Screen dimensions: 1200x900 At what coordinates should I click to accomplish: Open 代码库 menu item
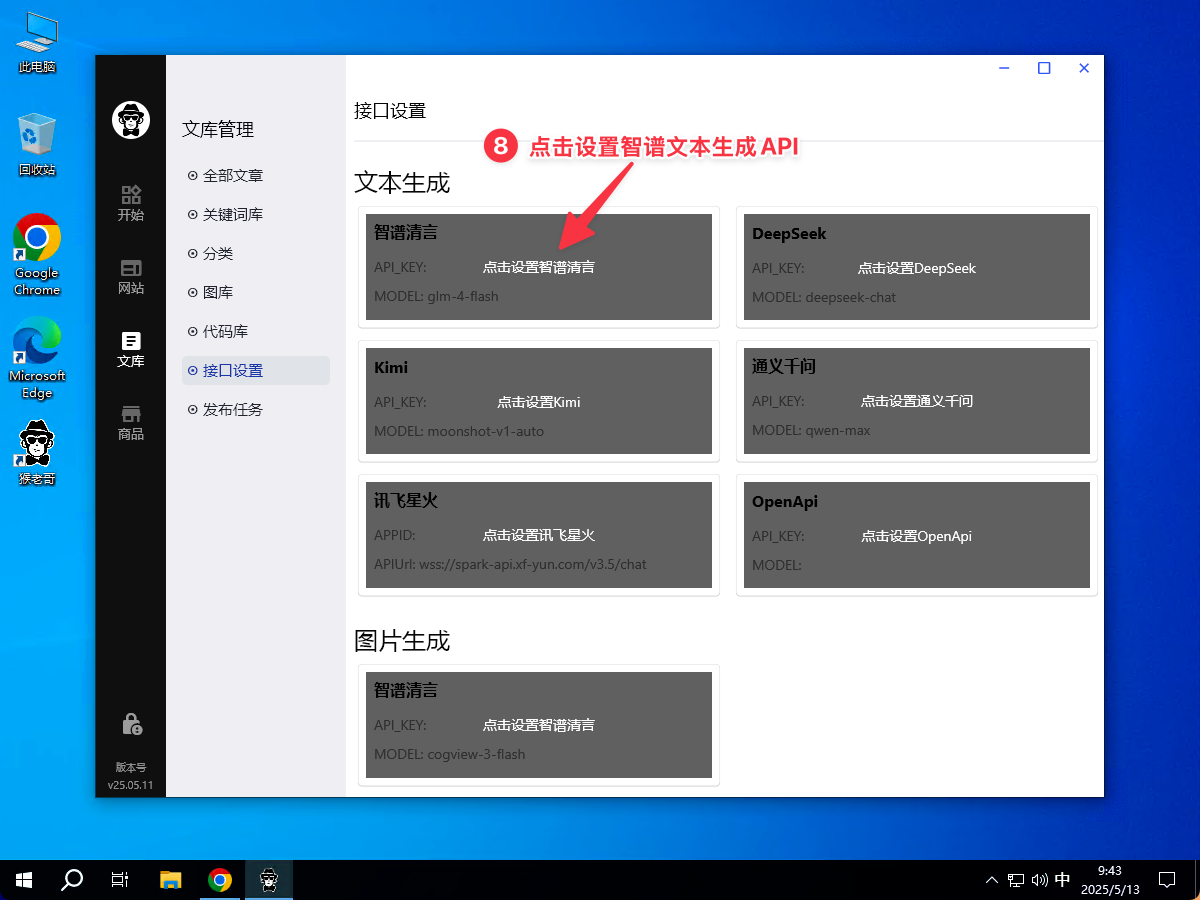(x=256, y=332)
